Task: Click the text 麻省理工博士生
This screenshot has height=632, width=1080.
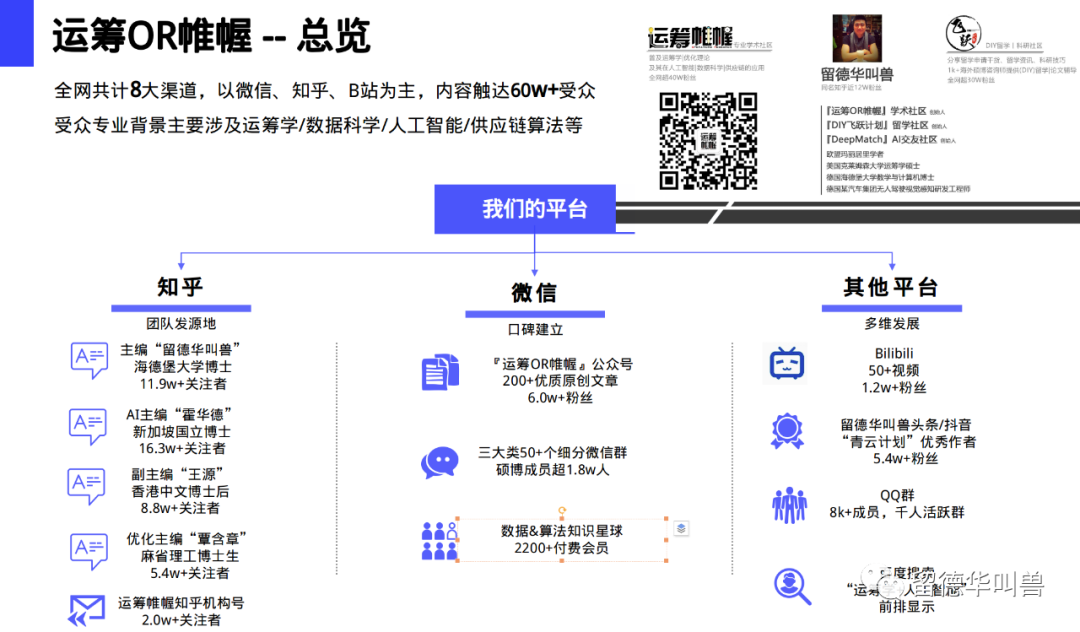Action: click(x=189, y=556)
